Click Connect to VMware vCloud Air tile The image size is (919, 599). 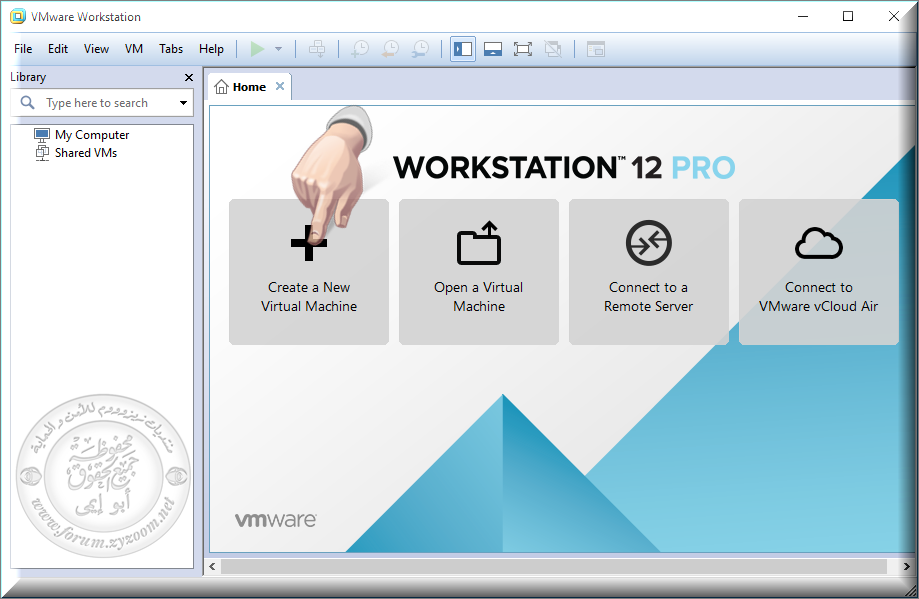click(819, 272)
